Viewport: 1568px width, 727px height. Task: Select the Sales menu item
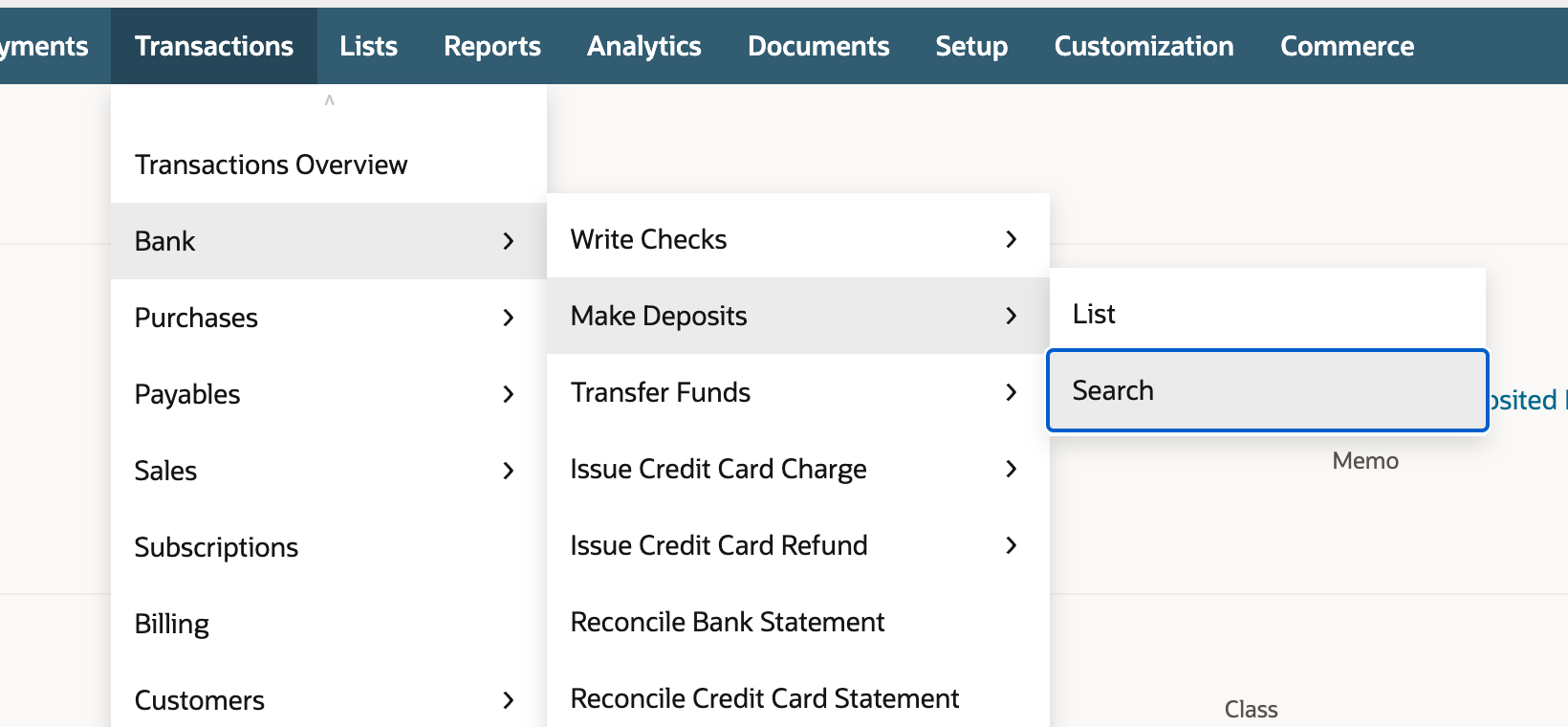tap(329, 471)
